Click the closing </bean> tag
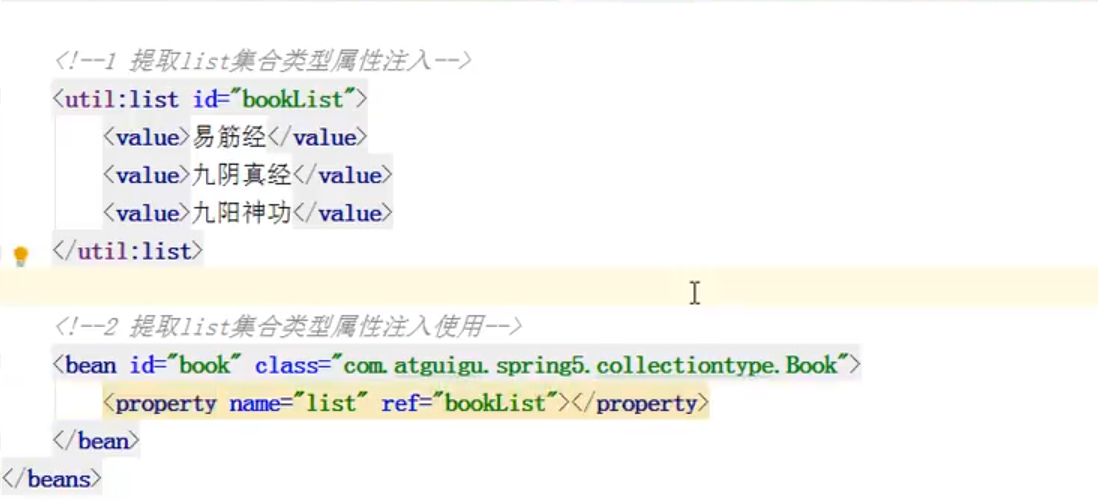1098x500 pixels. tap(96, 441)
